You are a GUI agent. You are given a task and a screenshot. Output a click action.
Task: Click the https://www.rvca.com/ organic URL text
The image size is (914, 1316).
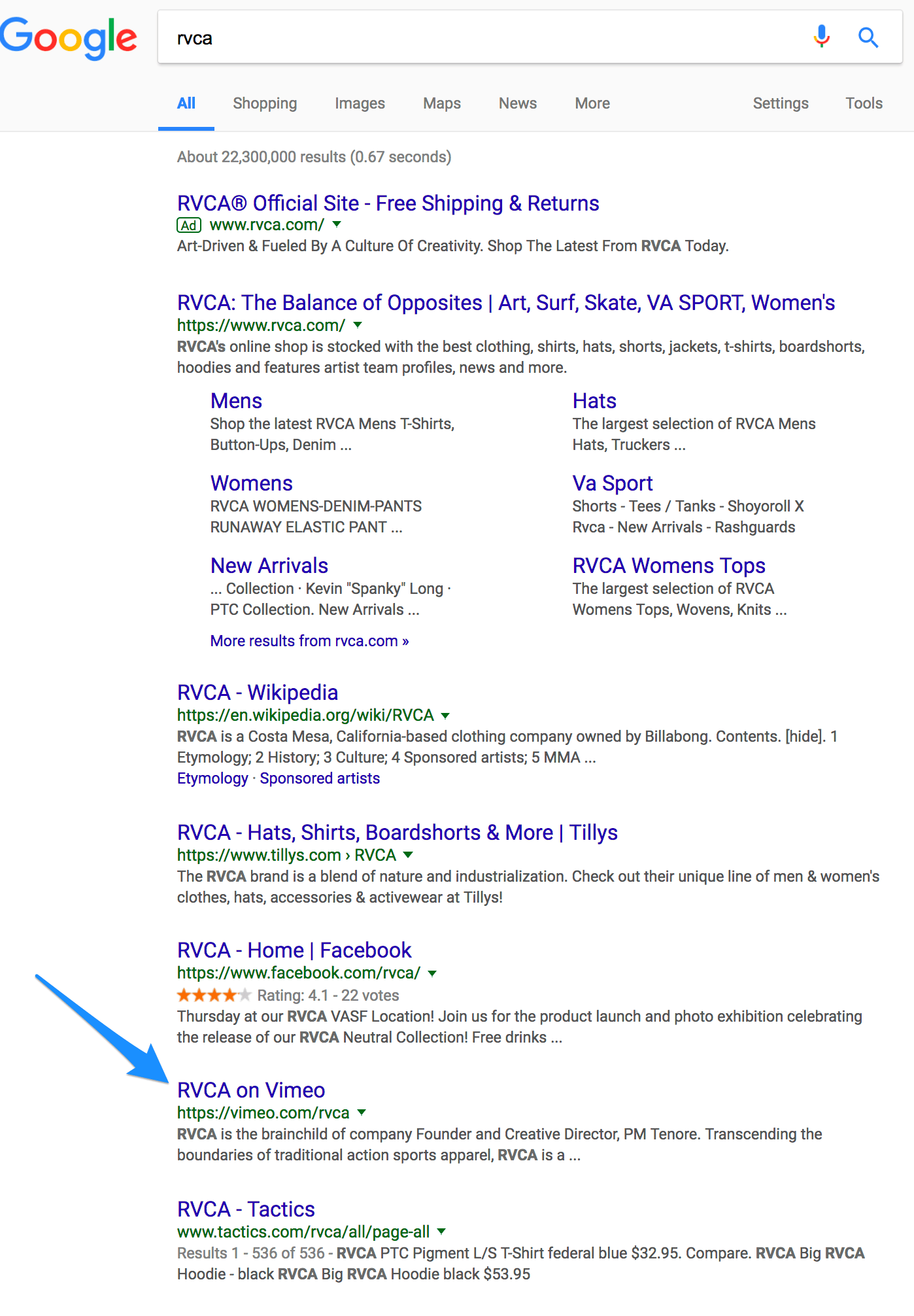tap(261, 325)
